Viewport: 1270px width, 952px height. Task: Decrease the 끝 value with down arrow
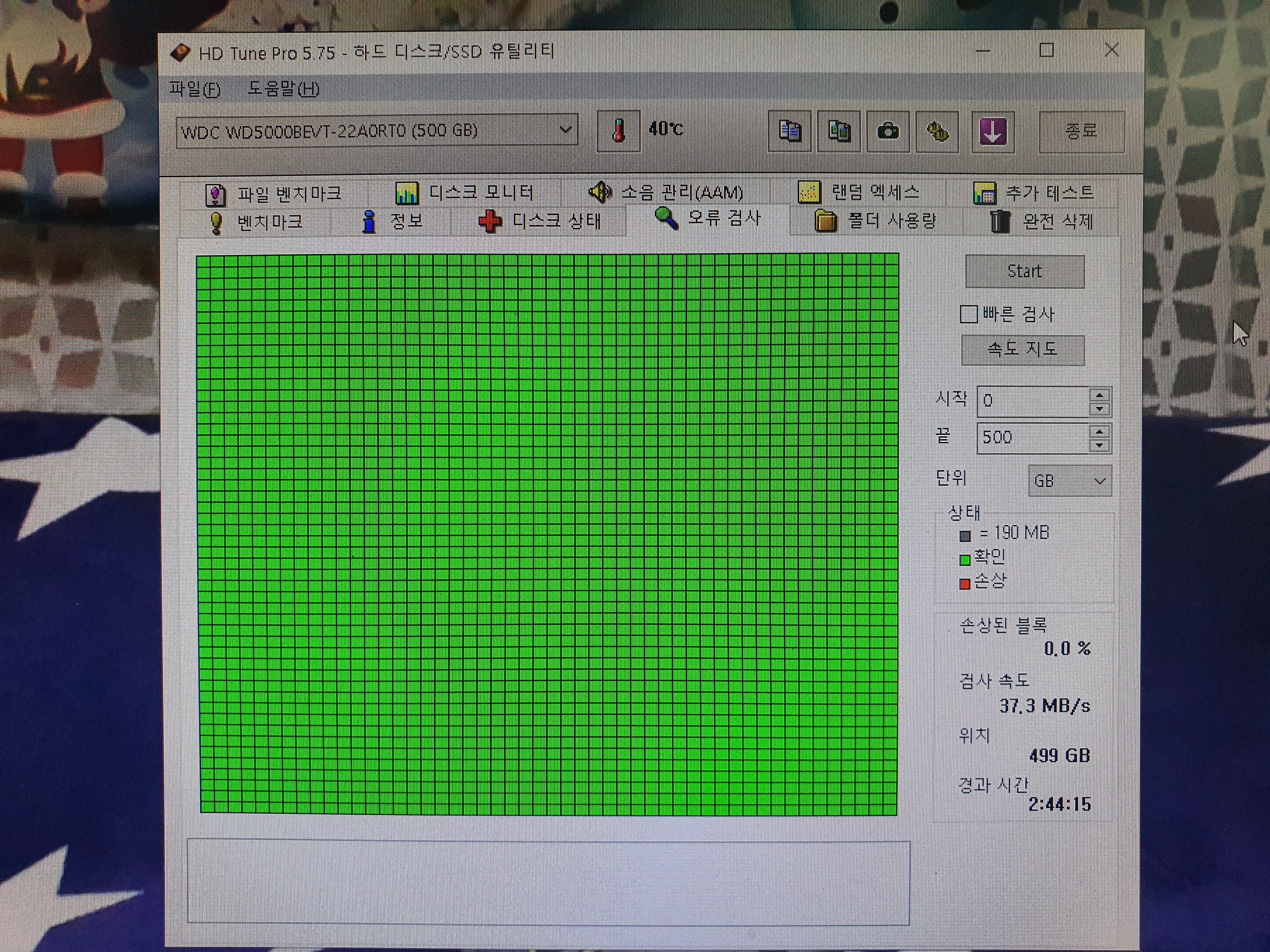coord(1100,445)
